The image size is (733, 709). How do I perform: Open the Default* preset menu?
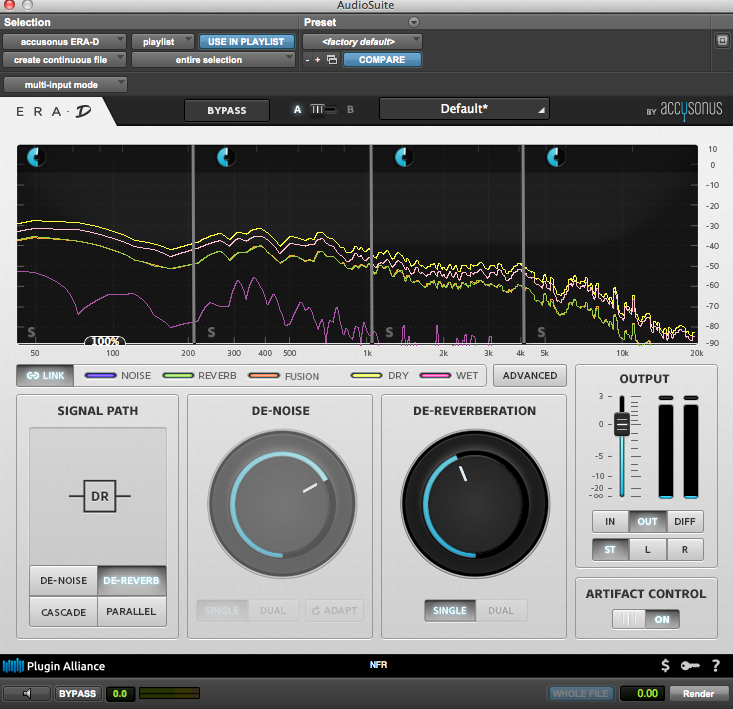[464, 109]
